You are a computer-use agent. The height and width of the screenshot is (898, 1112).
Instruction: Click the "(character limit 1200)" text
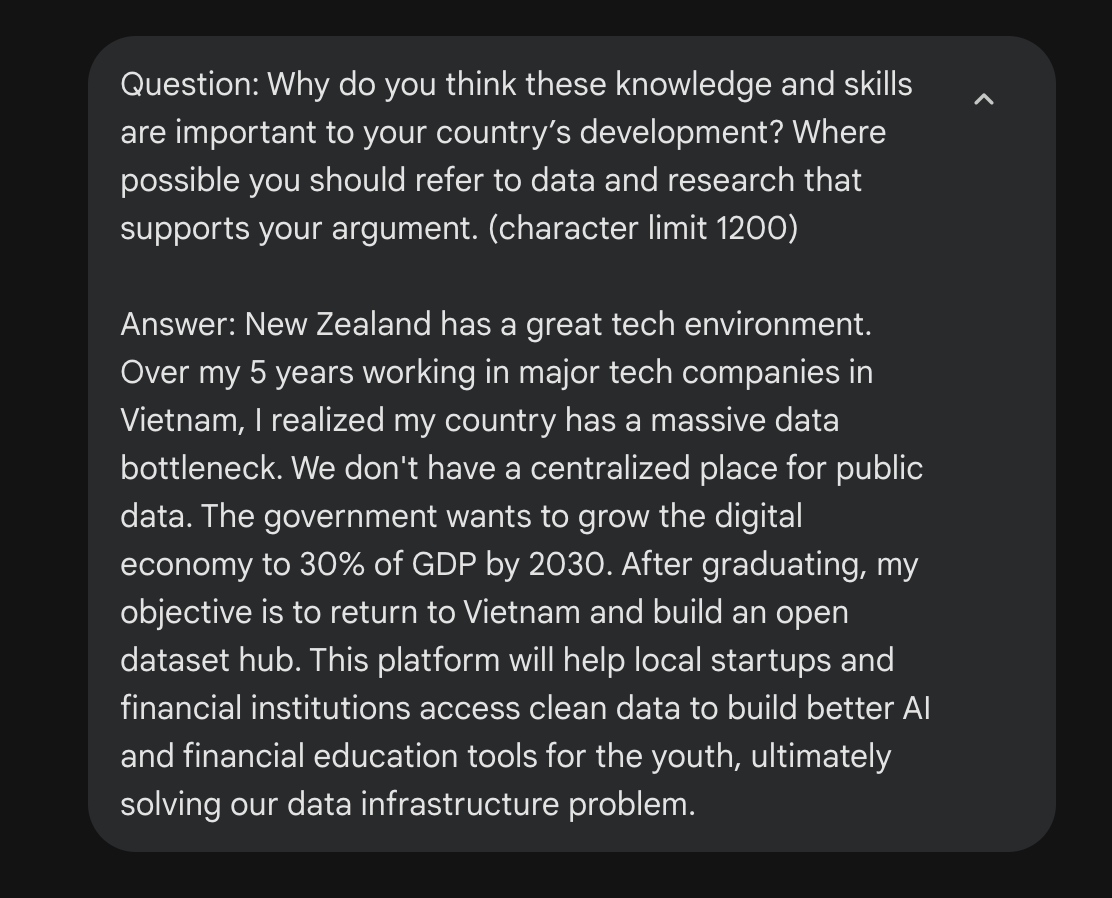(643, 229)
